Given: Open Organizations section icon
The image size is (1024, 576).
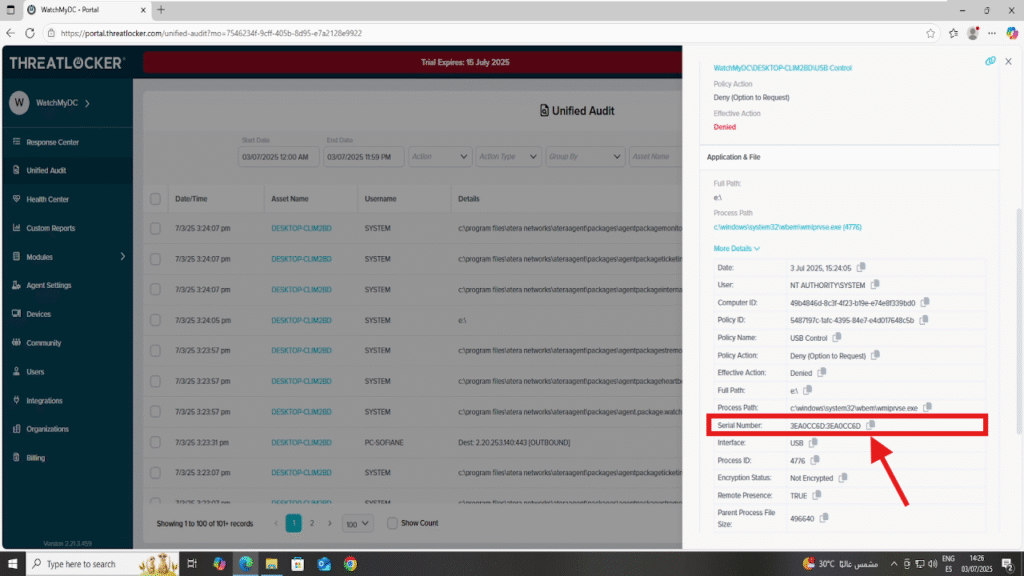Looking at the screenshot, I should click(16, 428).
